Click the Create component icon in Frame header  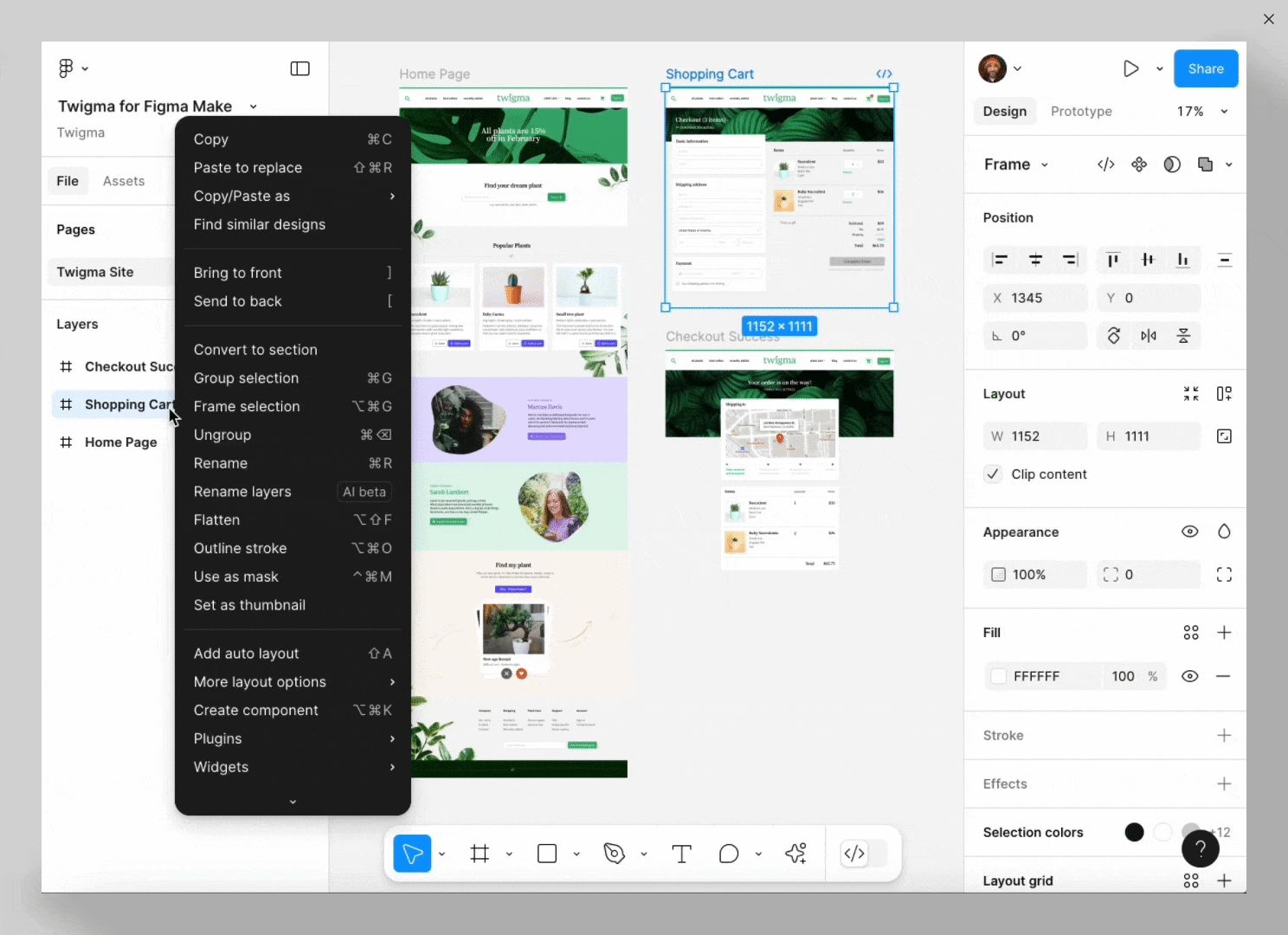[1139, 164]
